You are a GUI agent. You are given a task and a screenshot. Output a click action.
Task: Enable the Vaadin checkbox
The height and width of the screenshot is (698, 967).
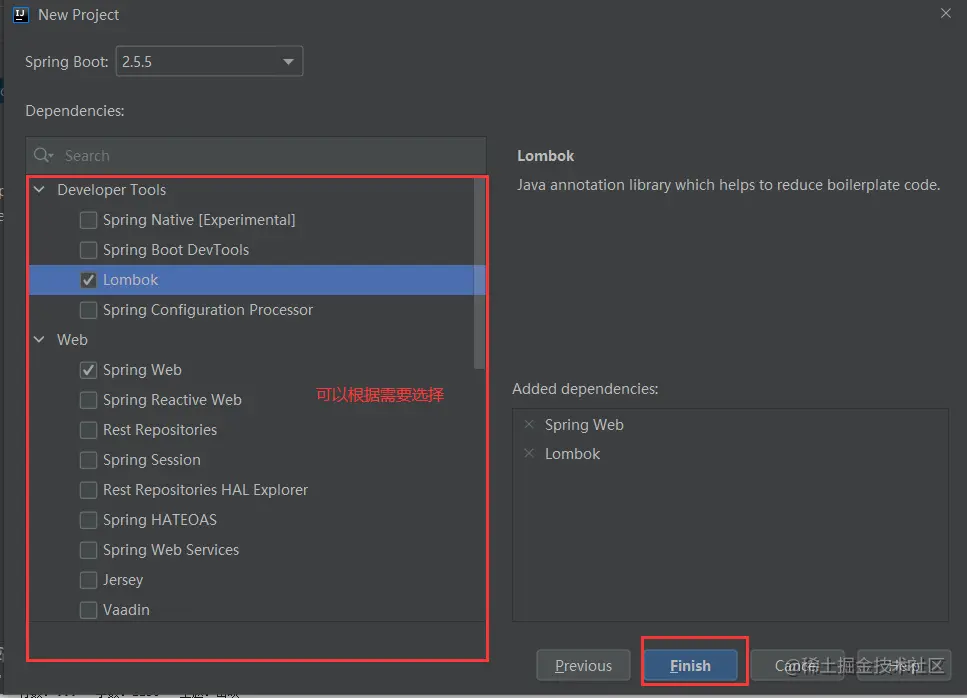(88, 610)
